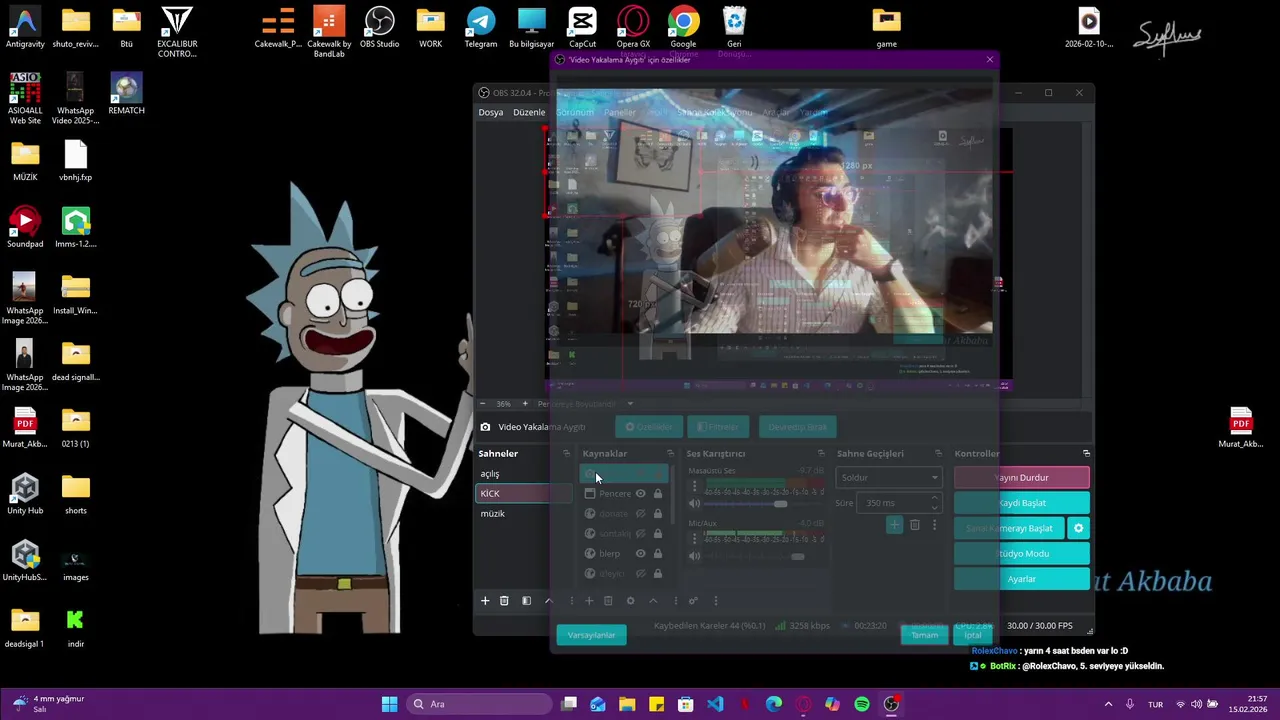Click Kaydı Başlat to start recording
1280x720 pixels.
(1022, 503)
